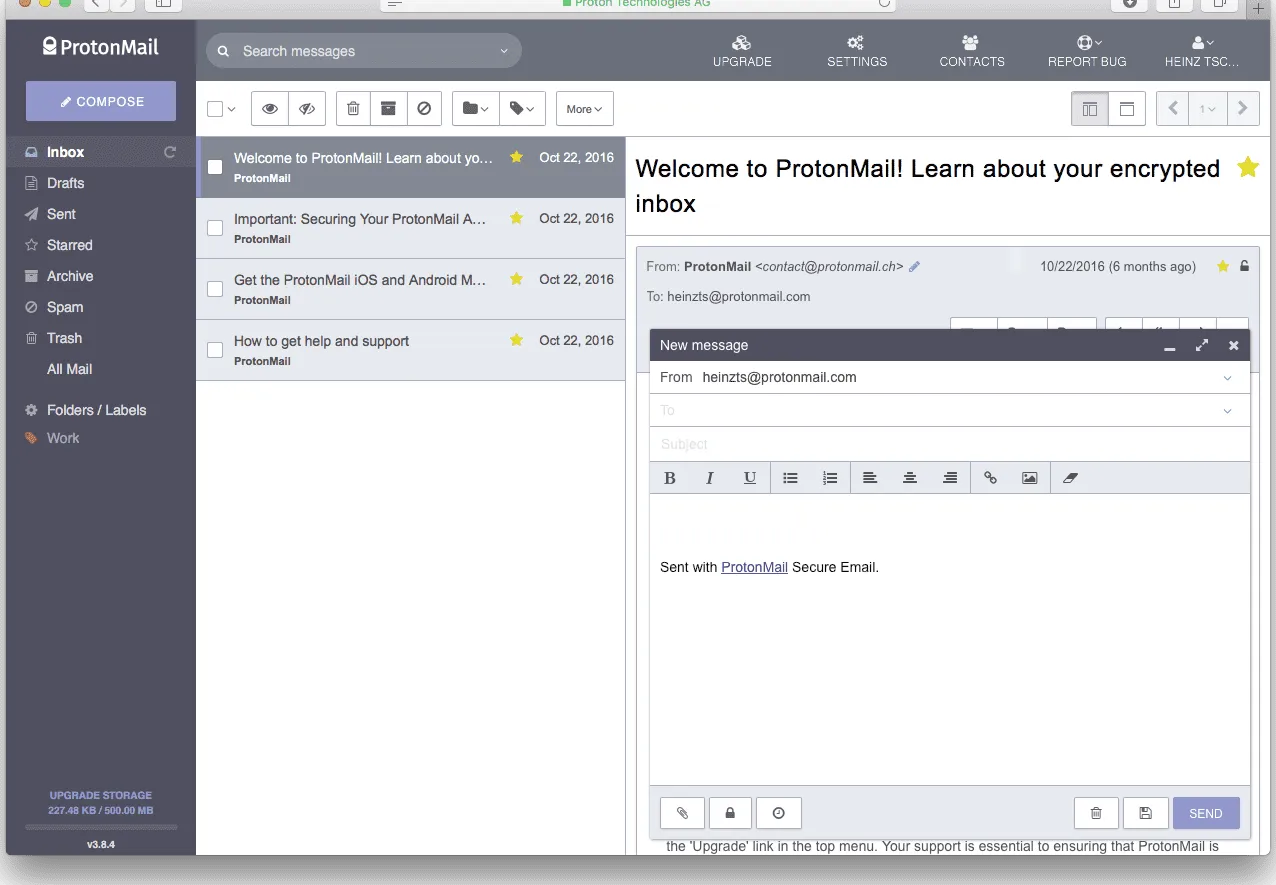Insert a hyperlink in the composer
This screenshot has height=885, width=1276.
coord(990,477)
